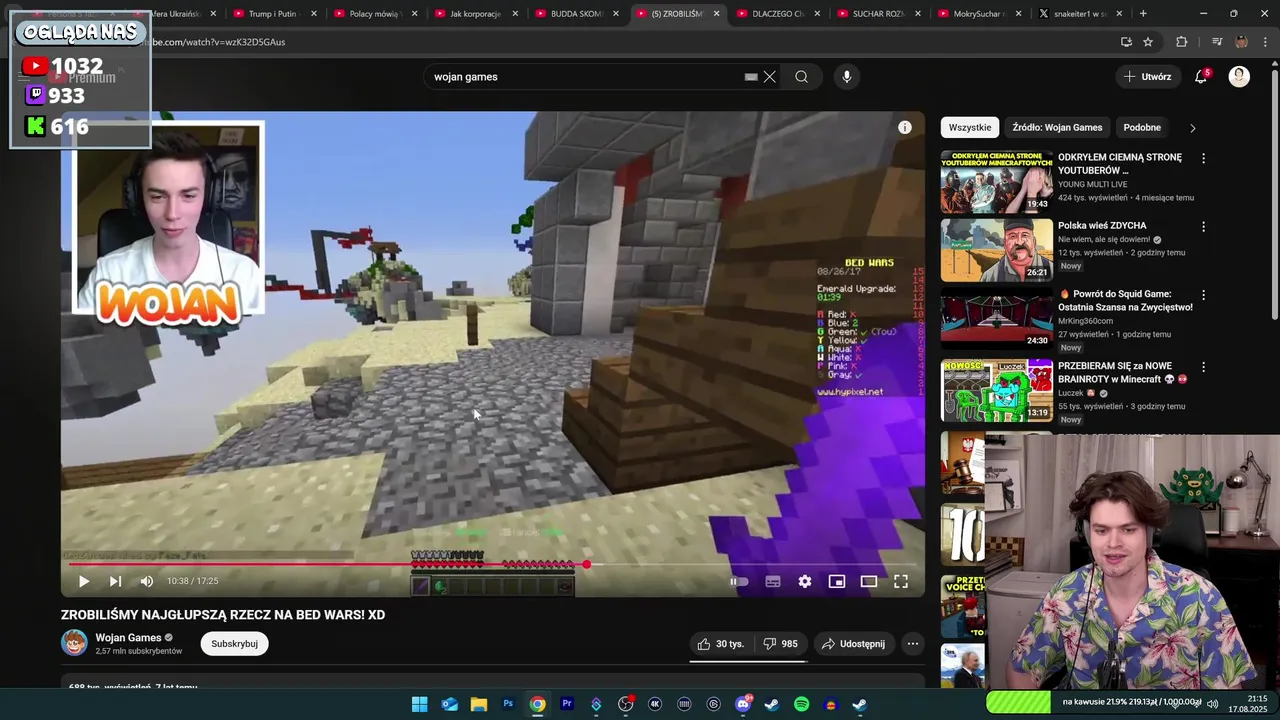Image resolution: width=1280 pixels, height=720 pixels.
Task: Open options menu for Polska wieś ZDYCHA video
Action: 1203,227
